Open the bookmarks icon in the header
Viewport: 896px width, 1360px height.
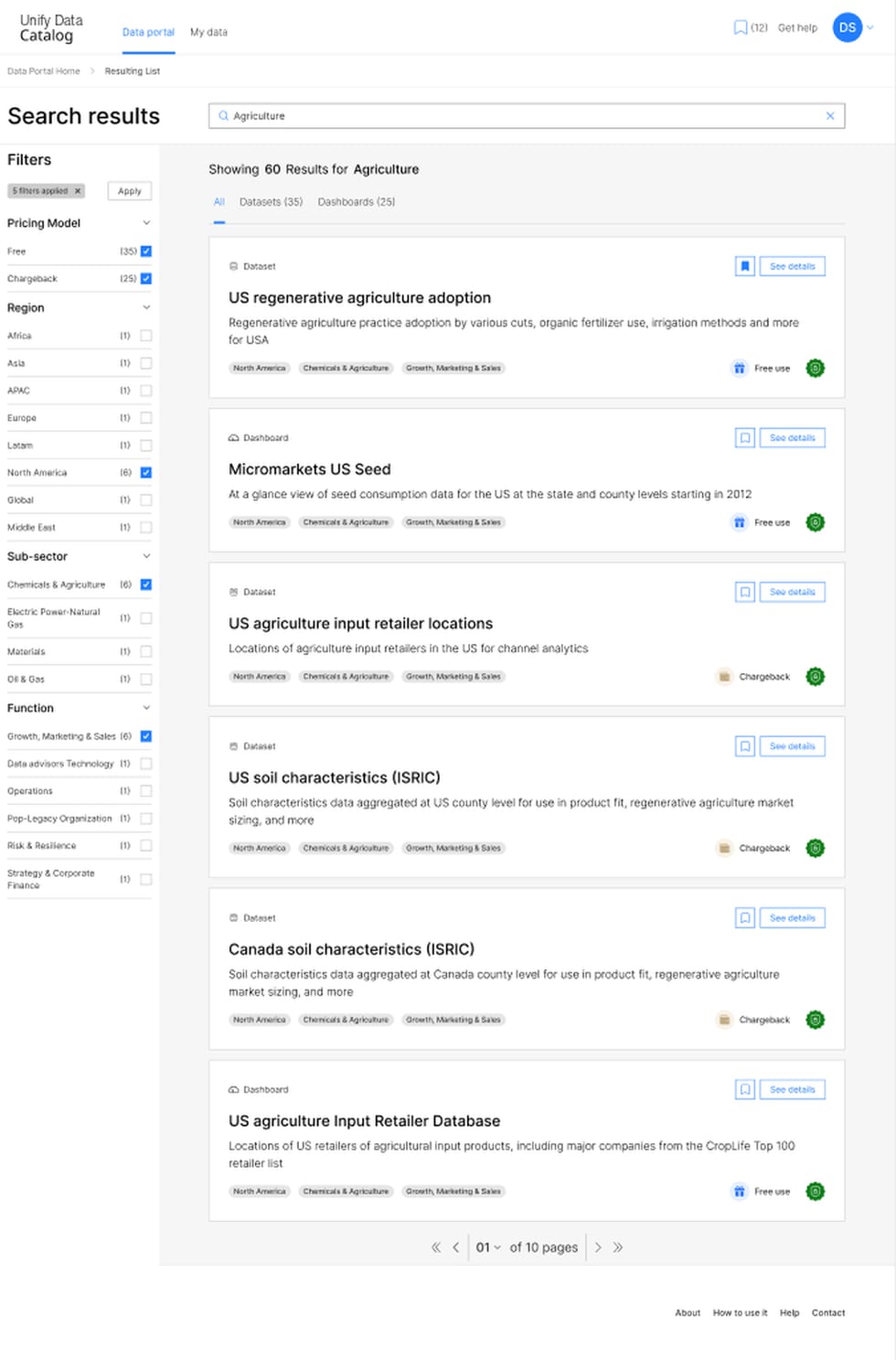point(741,27)
